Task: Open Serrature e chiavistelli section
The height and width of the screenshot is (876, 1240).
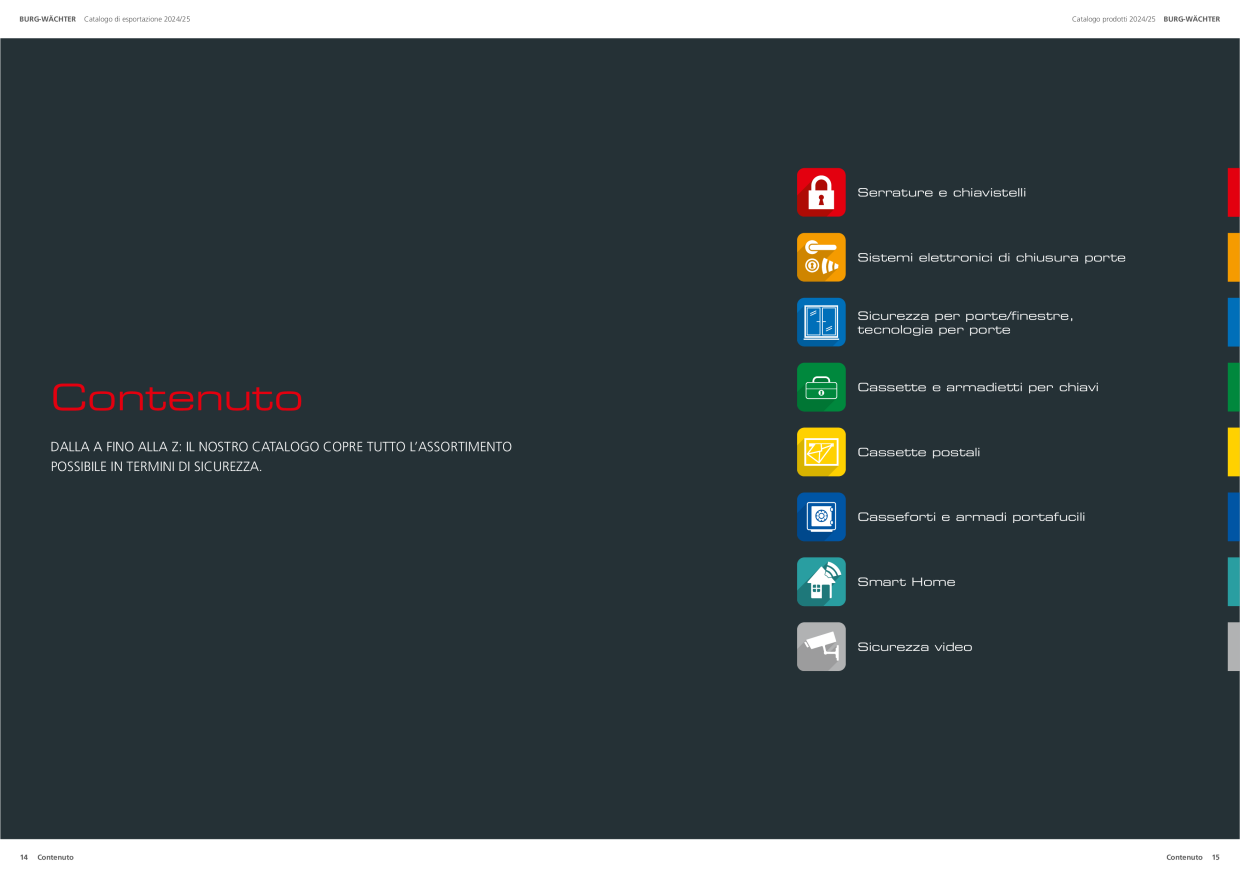Action: click(x=941, y=192)
